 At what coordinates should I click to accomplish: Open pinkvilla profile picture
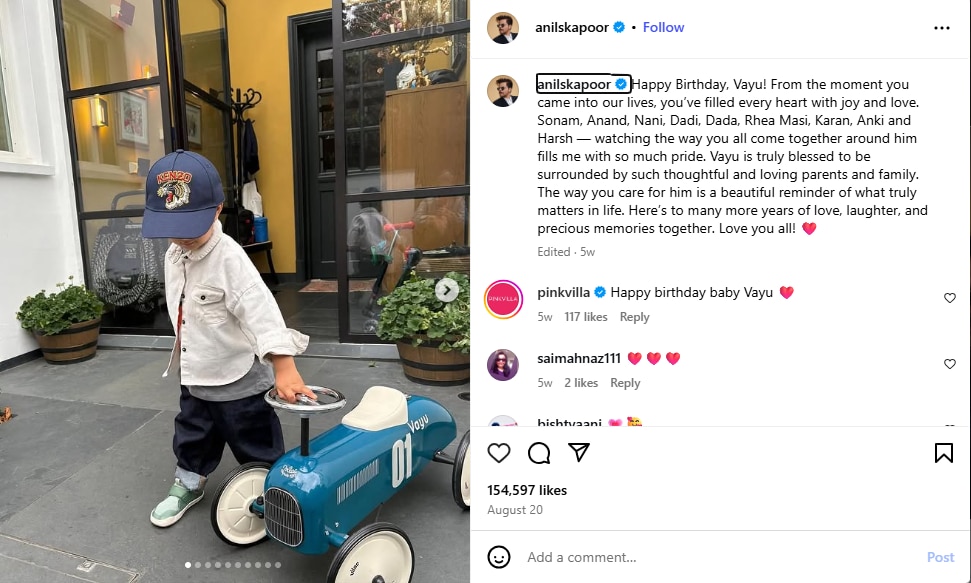point(503,299)
